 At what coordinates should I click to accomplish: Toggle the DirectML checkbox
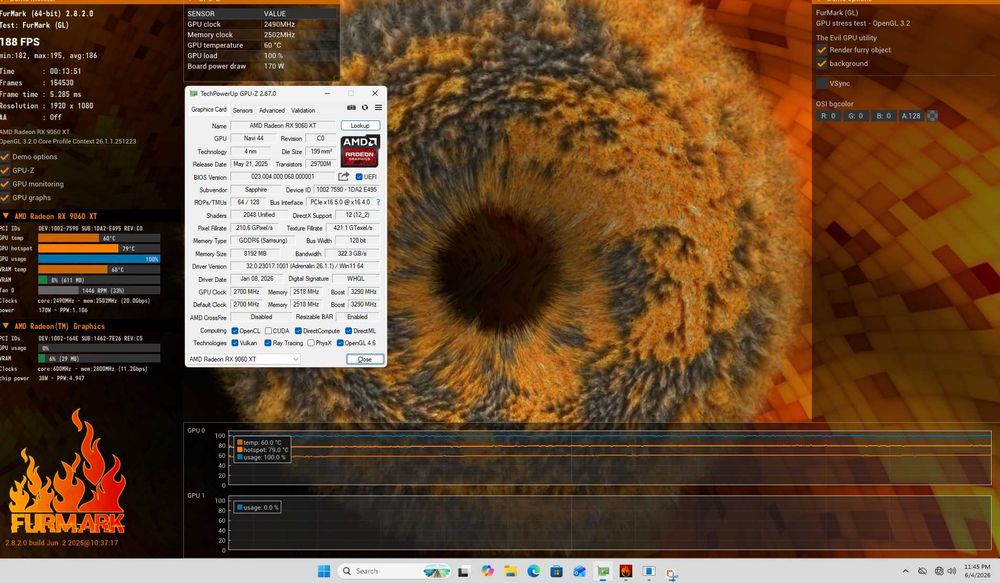pyautogui.click(x=349, y=330)
